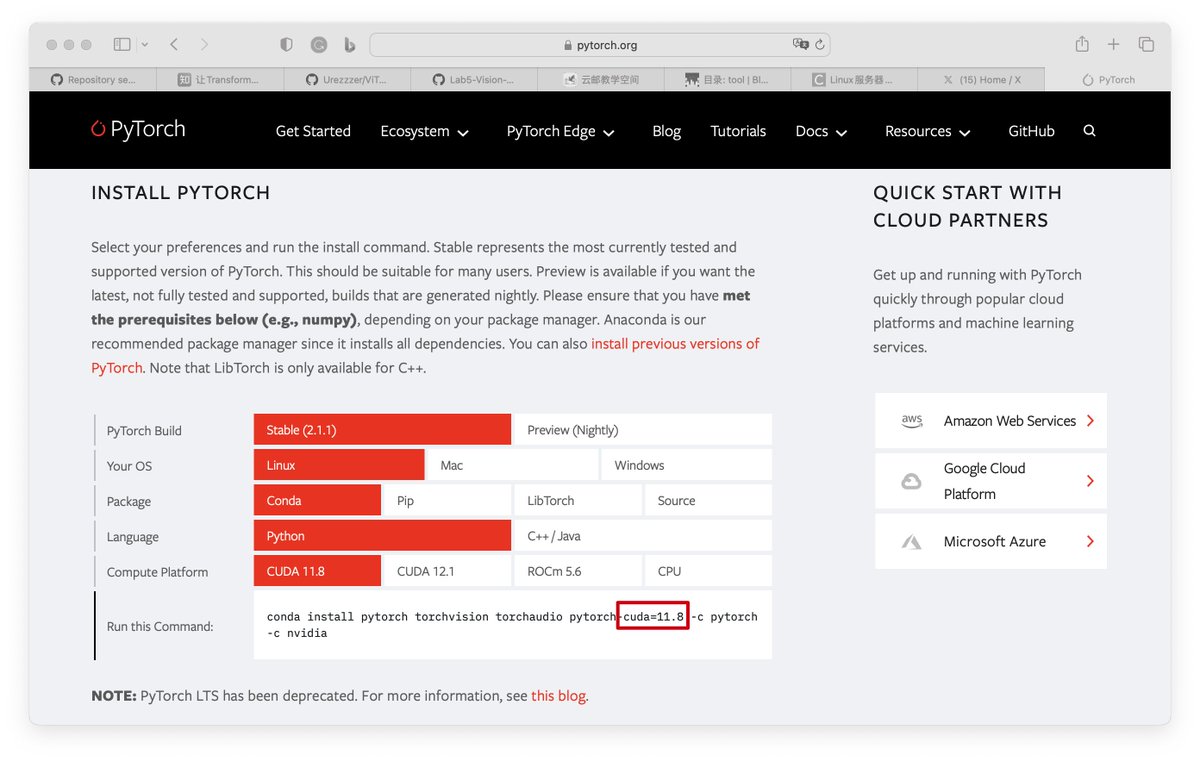Choose Linux as your OS

[x=339, y=465]
